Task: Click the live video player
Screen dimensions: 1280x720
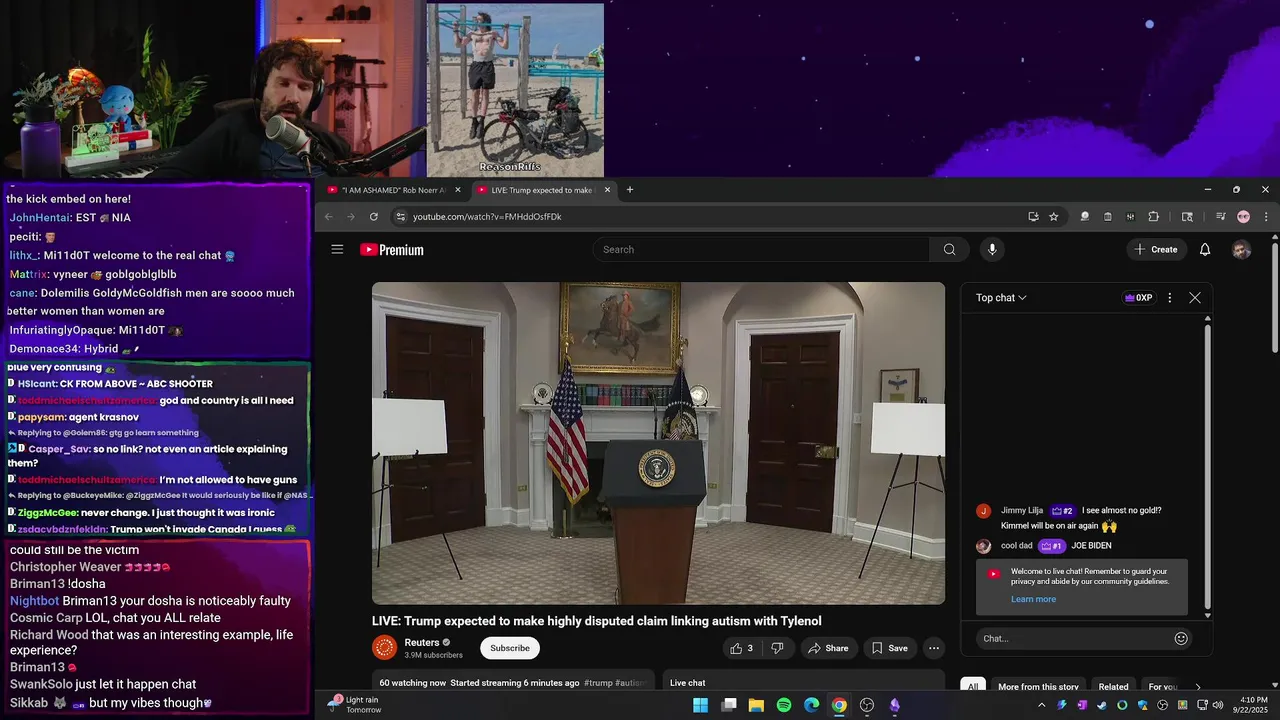Action: [x=658, y=443]
